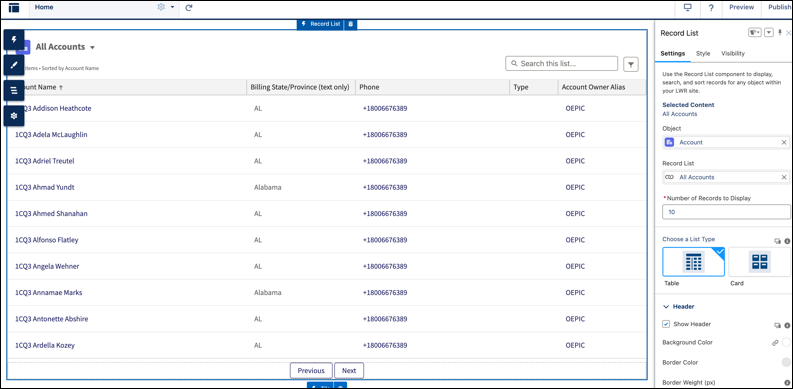793x389 pixels.
Task: Open the Theme paintbrush panel
Action: [14, 65]
